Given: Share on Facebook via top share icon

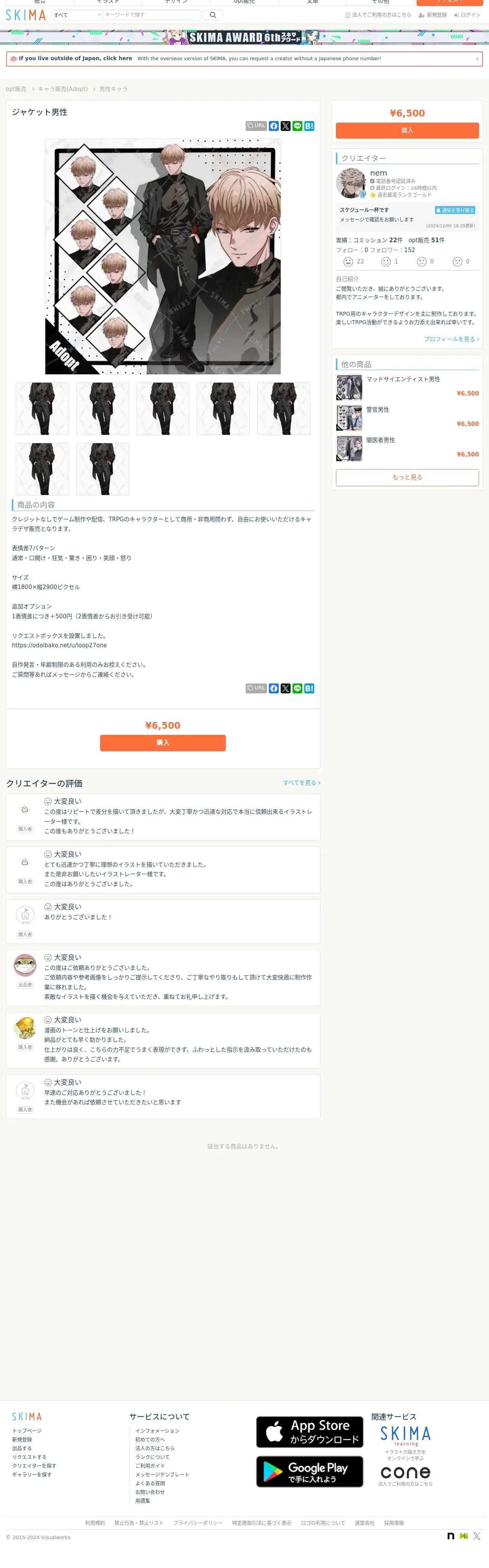Looking at the screenshot, I should coord(274,126).
